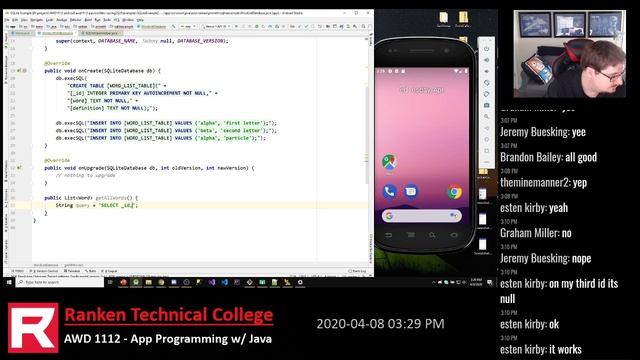The image size is (640, 360).
Task: Click the Run app button in toolbar
Action: point(236,27)
